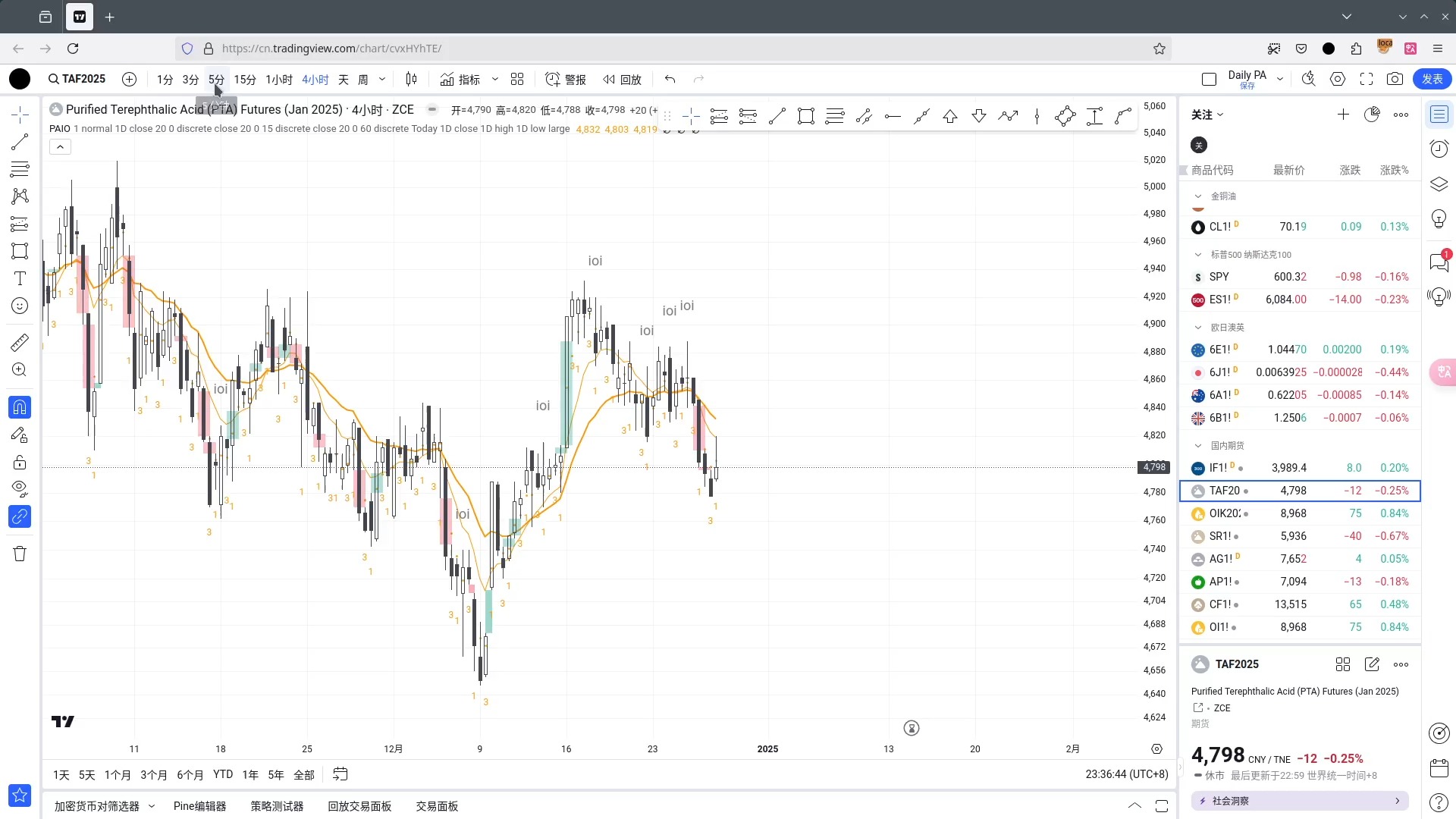This screenshot has width=1456, height=819.
Task: Toggle the drawing sync link icon
Action: [20, 516]
